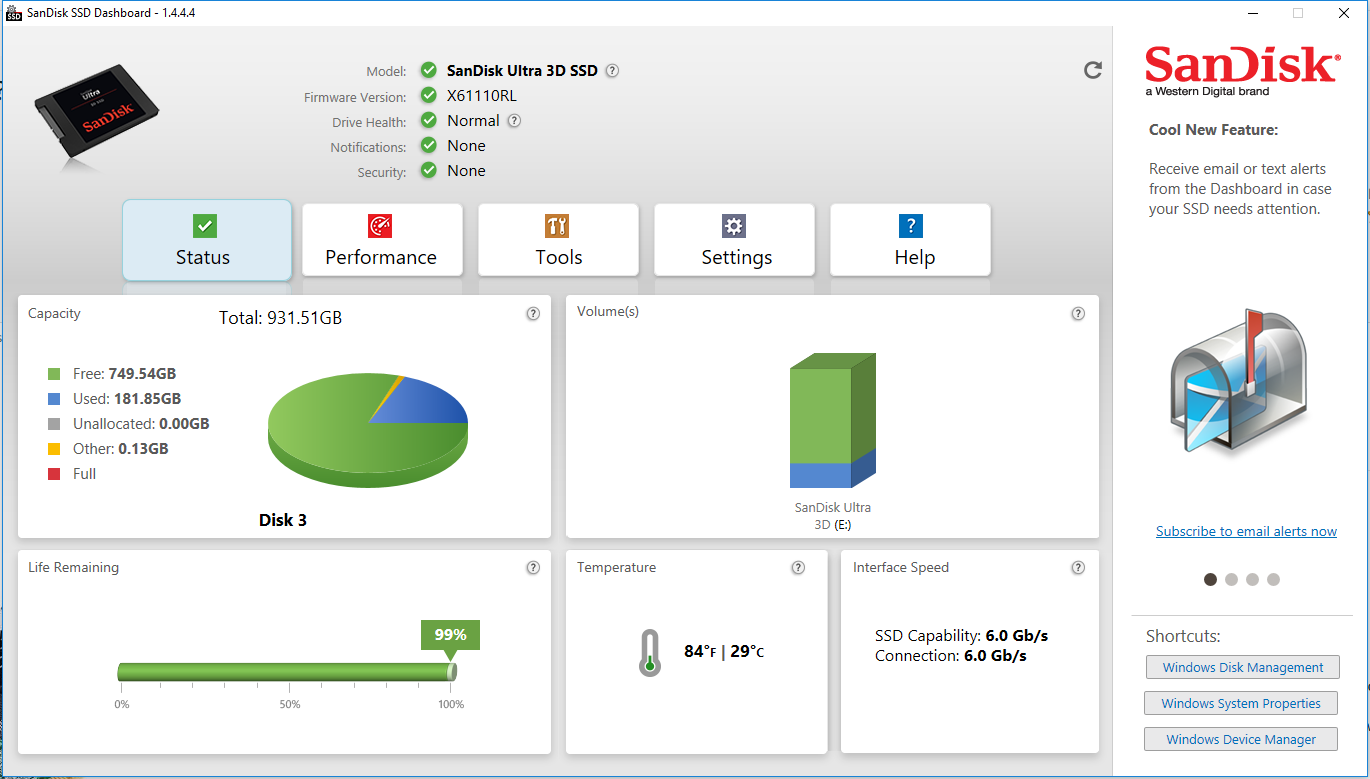The height and width of the screenshot is (779, 1370).
Task: Select the Status tab icon
Action: (205, 227)
